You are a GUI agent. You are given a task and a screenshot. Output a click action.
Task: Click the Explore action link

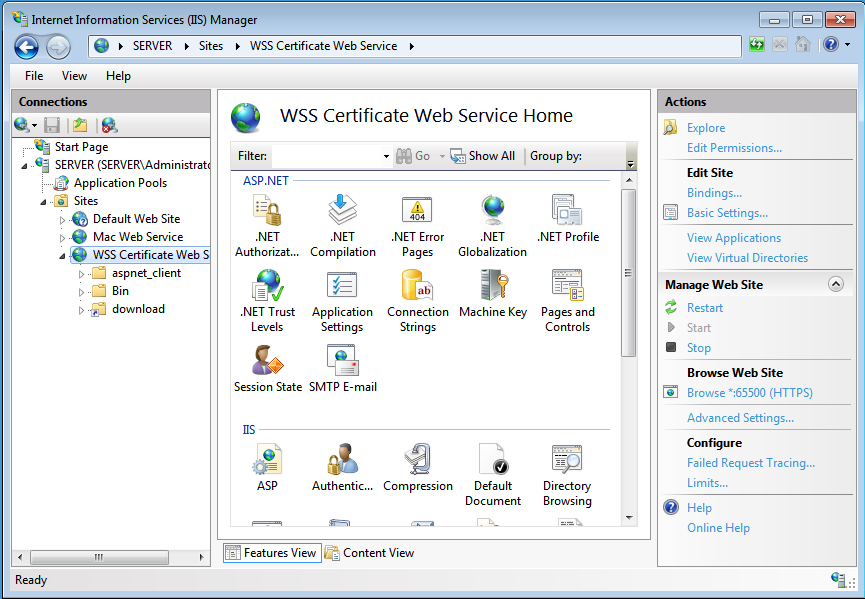[x=706, y=128]
